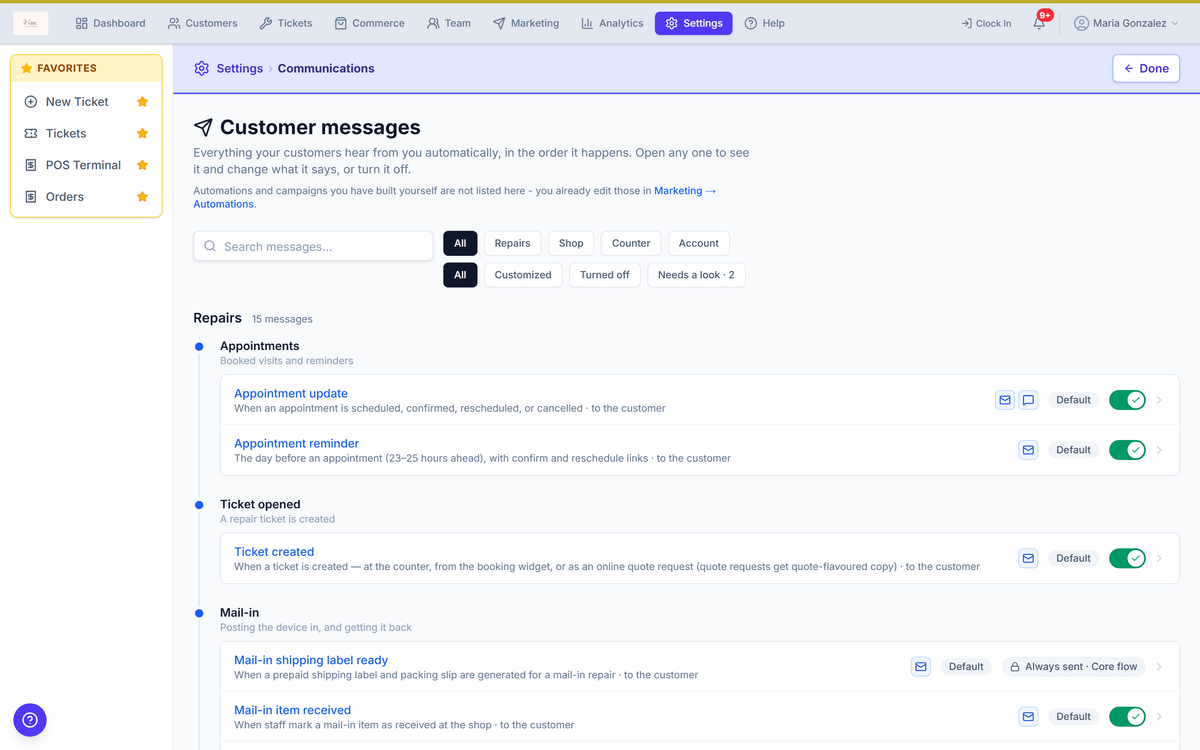Click the Done button
Screen dimensions: 1200x750
(x=1146, y=68)
